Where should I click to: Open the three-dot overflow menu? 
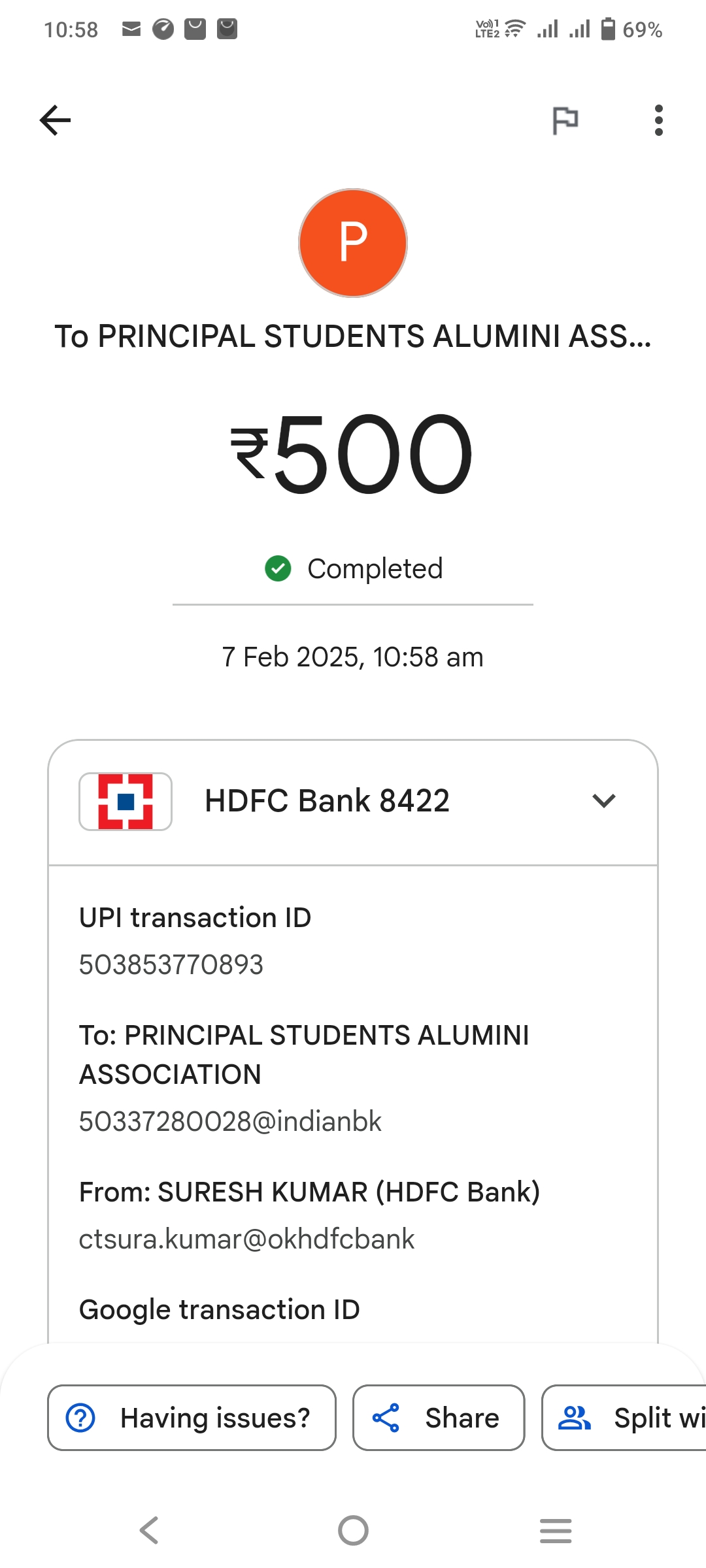[x=659, y=120]
